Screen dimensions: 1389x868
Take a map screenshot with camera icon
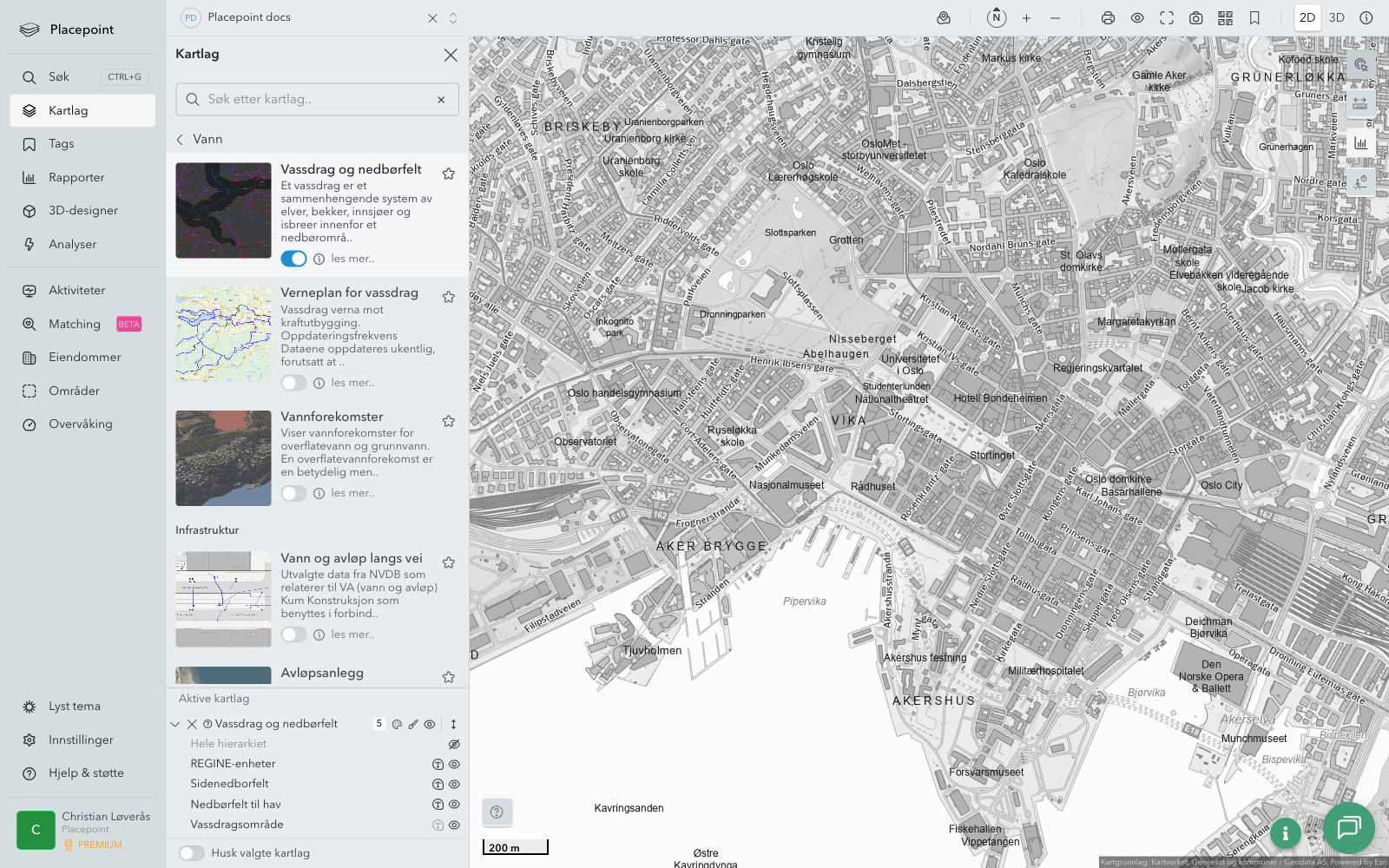[1195, 18]
